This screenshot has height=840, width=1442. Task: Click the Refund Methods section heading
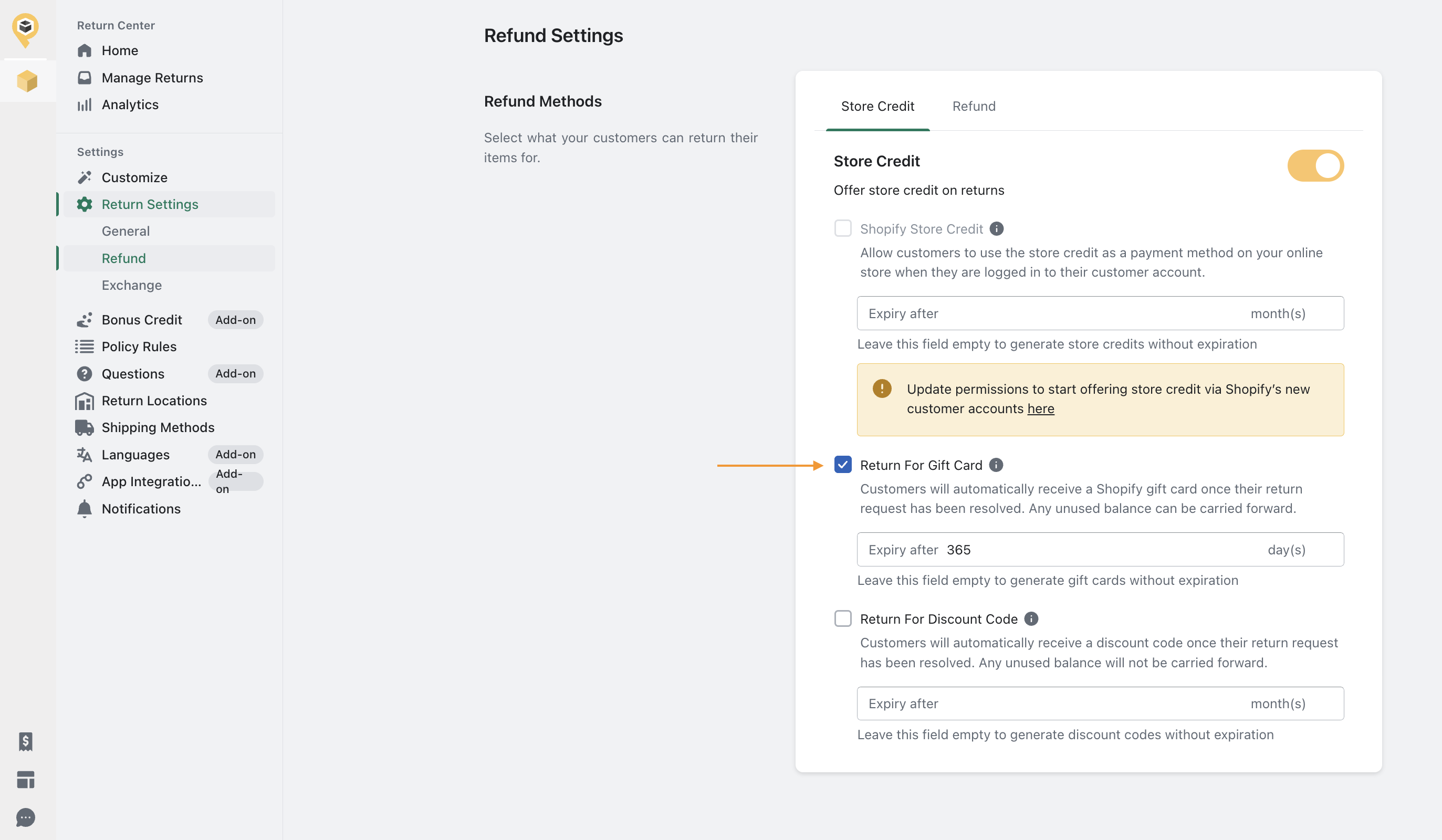[x=542, y=101]
